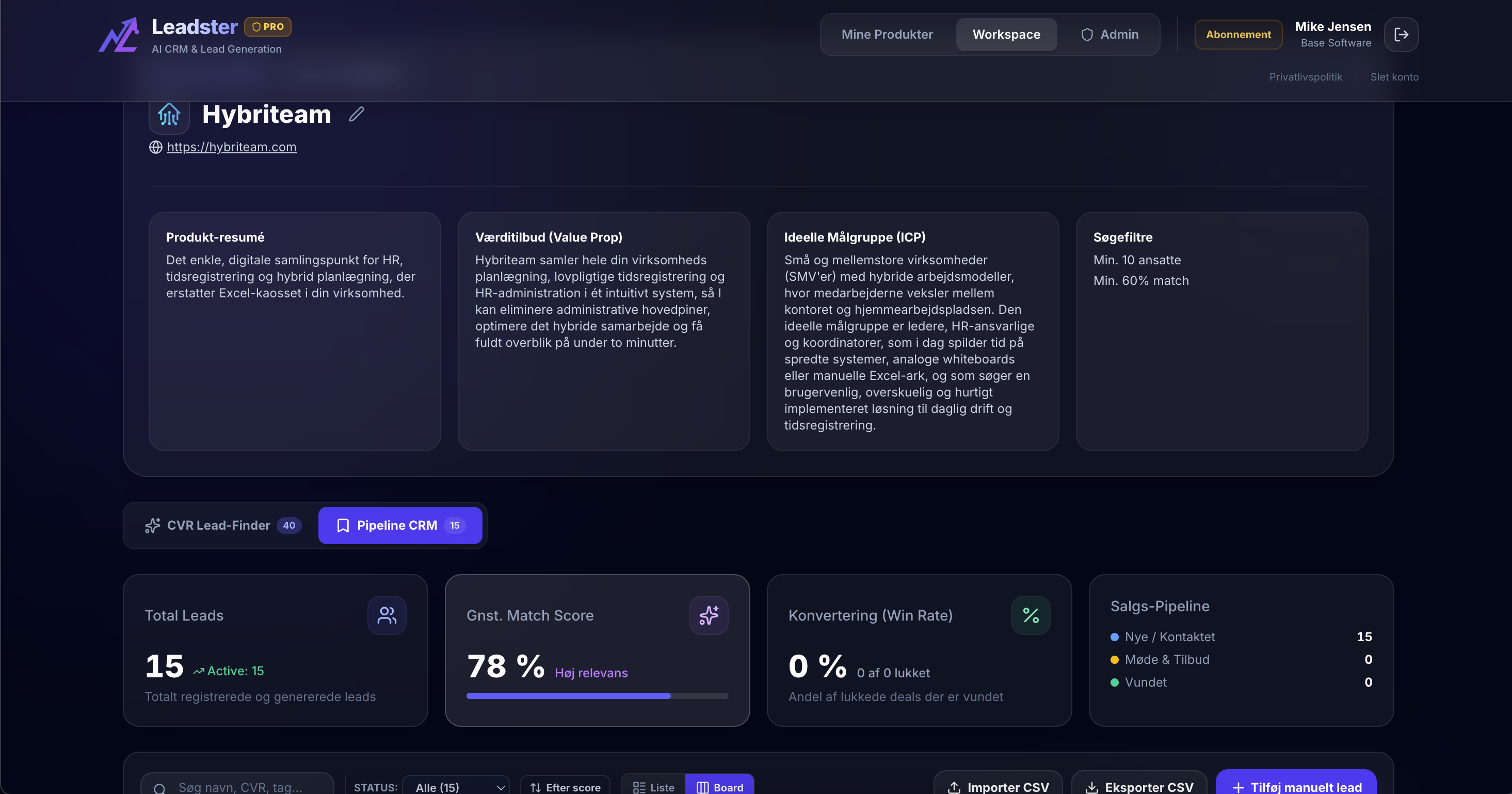Open the Privatlivspolitik link
The width and height of the screenshot is (1512, 794).
point(1306,77)
